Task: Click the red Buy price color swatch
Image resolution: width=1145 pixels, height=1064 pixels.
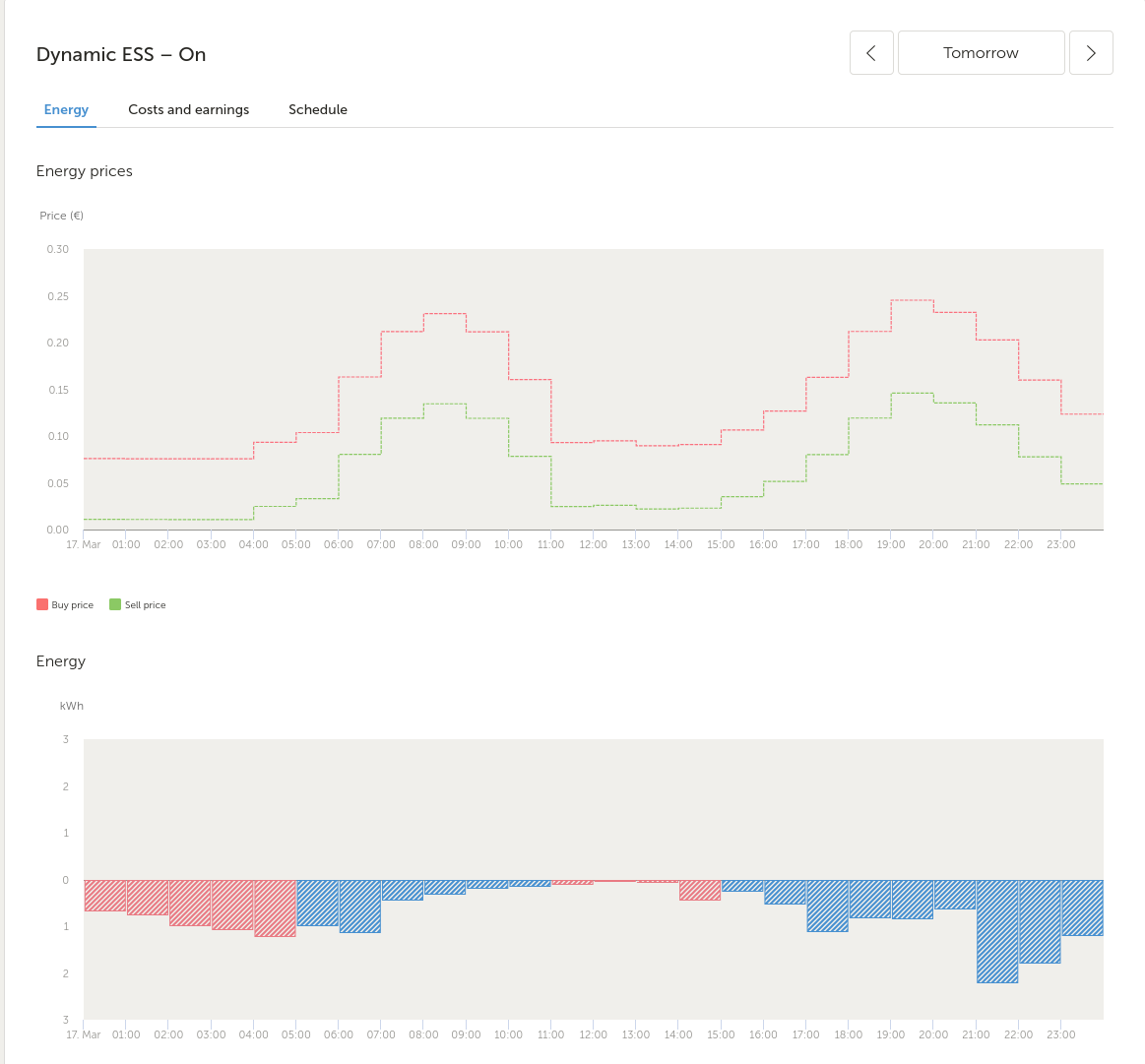Action: click(x=42, y=604)
